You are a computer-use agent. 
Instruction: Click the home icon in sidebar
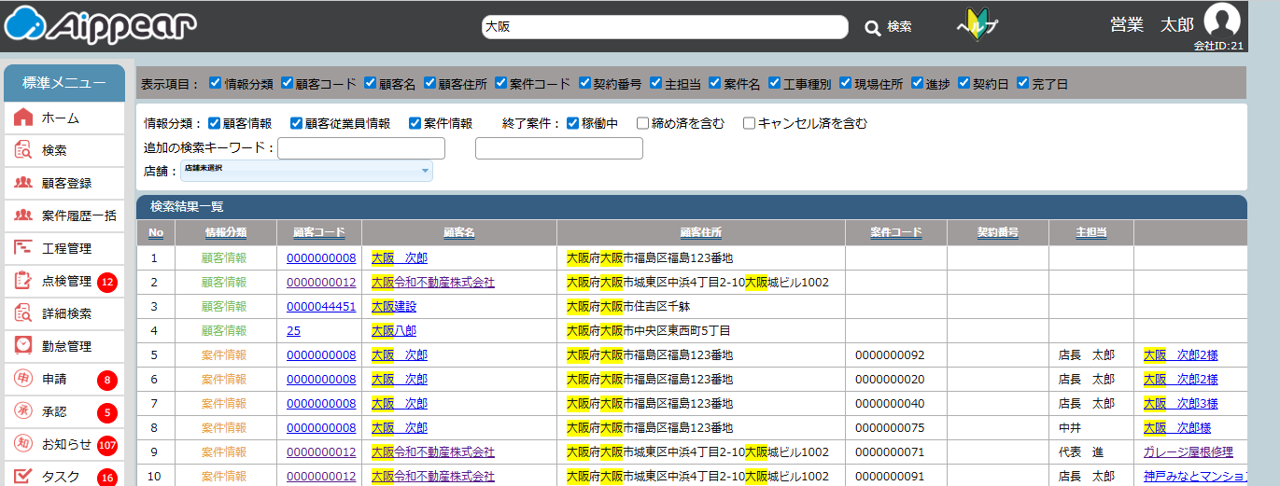coord(24,118)
